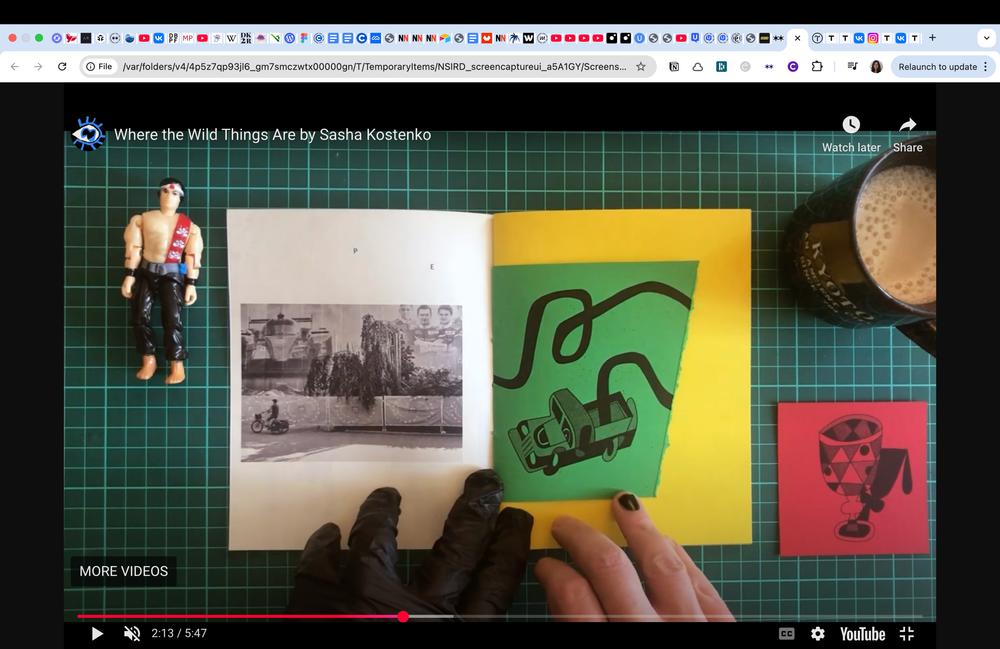The image size is (1000, 649).
Task: Open Chrome's three-dot menu
Action: [x=986, y=66]
